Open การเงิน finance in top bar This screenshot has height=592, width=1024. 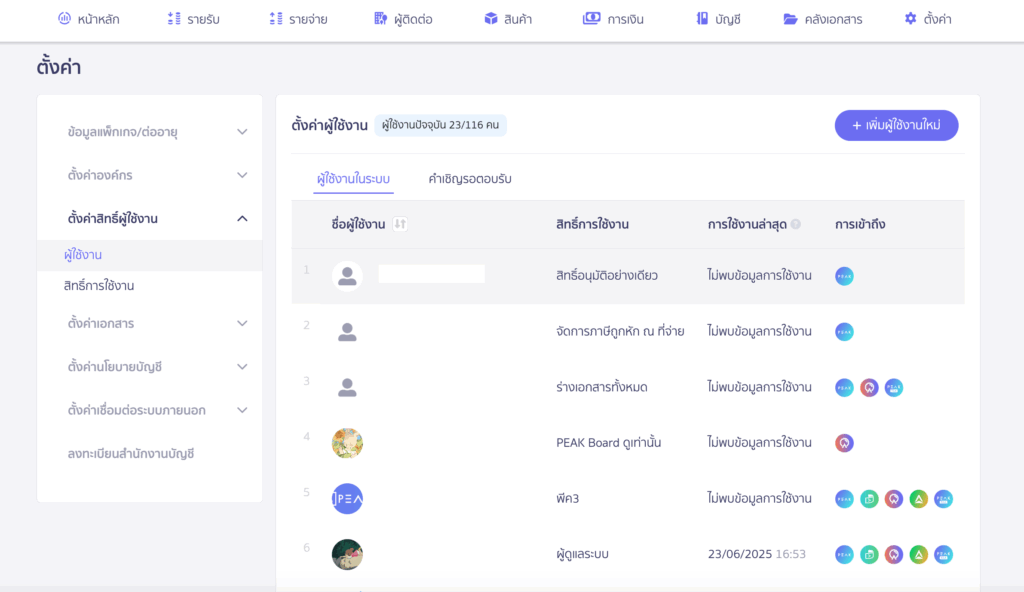pyautogui.click(x=613, y=19)
